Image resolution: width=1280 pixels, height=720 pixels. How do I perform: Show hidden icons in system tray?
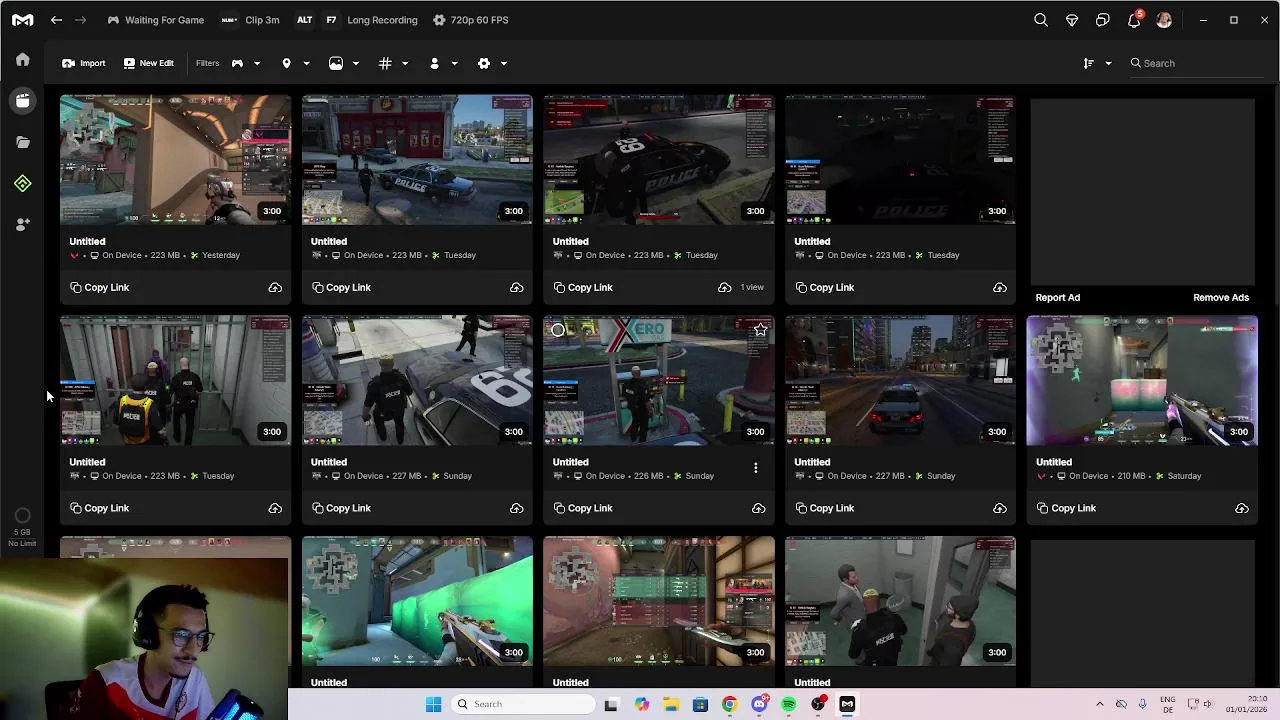click(1100, 704)
